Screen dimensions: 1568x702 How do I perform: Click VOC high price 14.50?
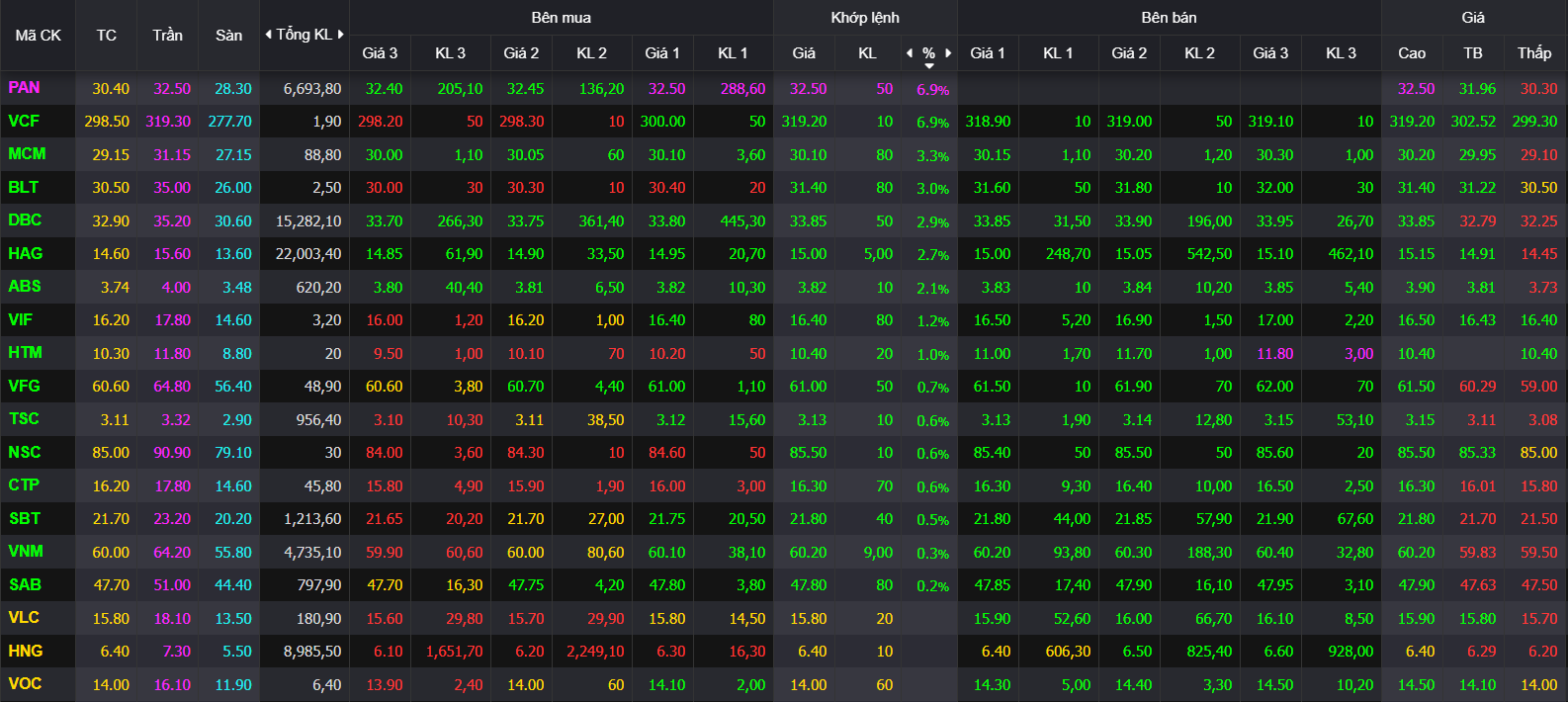click(x=1416, y=685)
